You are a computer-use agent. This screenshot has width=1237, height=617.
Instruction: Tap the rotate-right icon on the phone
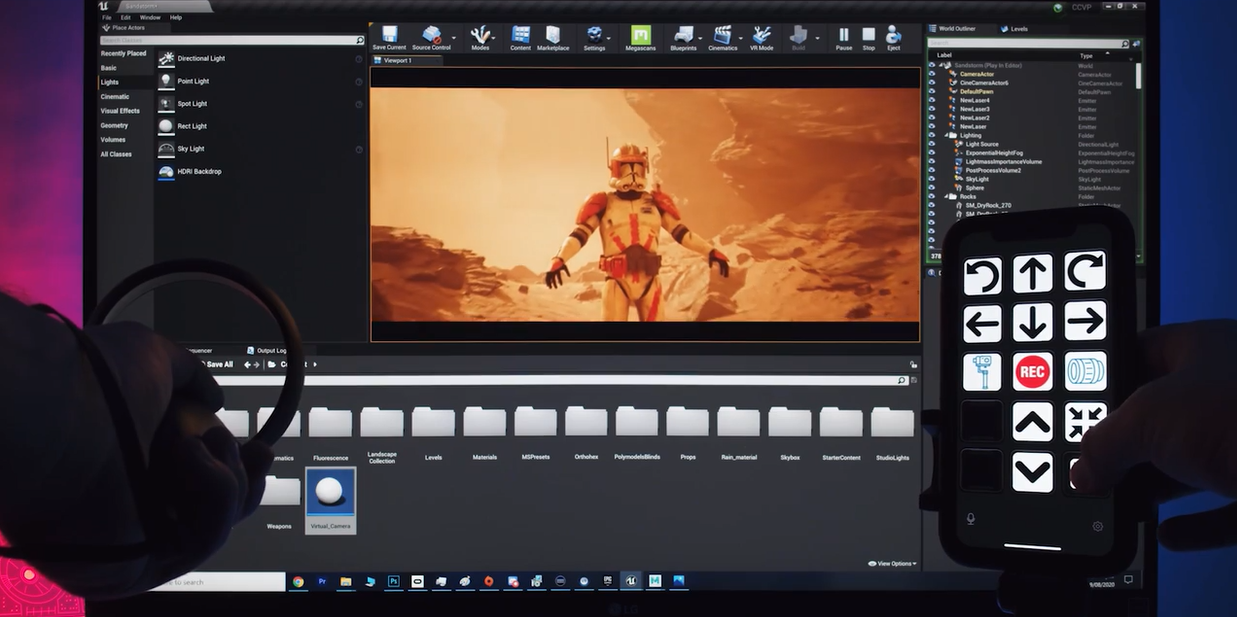(1085, 270)
